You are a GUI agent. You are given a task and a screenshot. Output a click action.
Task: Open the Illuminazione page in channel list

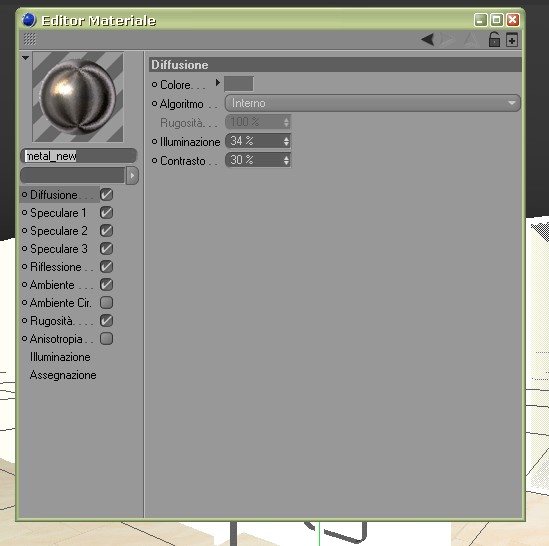[x=60, y=357]
